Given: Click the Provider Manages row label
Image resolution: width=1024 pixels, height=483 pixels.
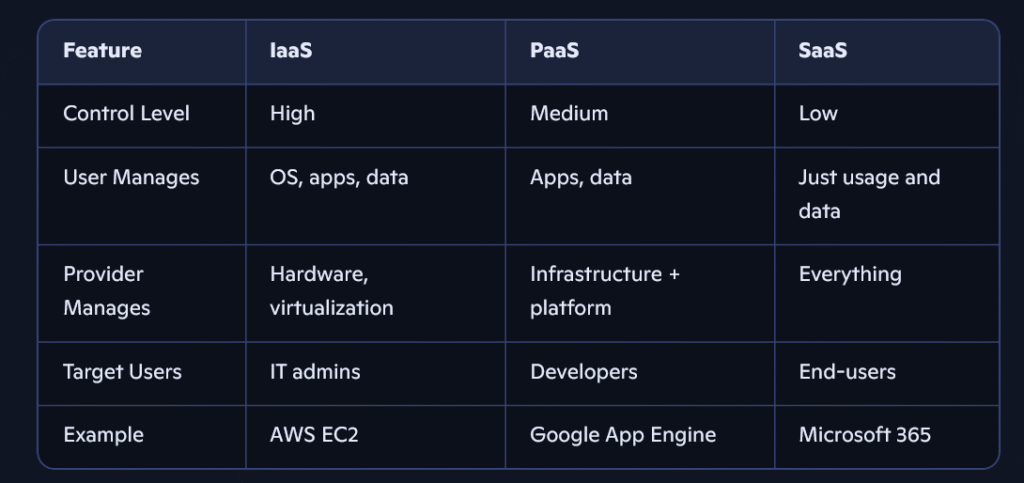Looking at the screenshot, I should [108, 291].
